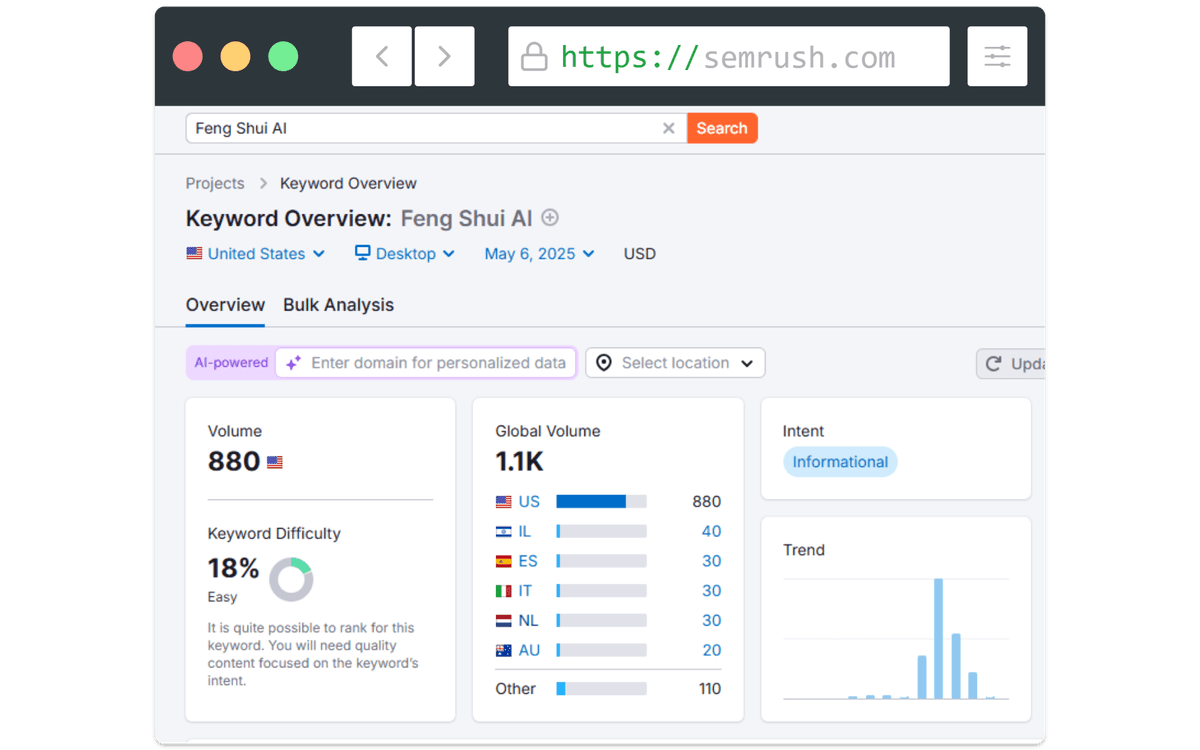Click the AU volume value 20
Image resolution: width=1200 pixels, height=750 pixels.
(x=711, y=650)
